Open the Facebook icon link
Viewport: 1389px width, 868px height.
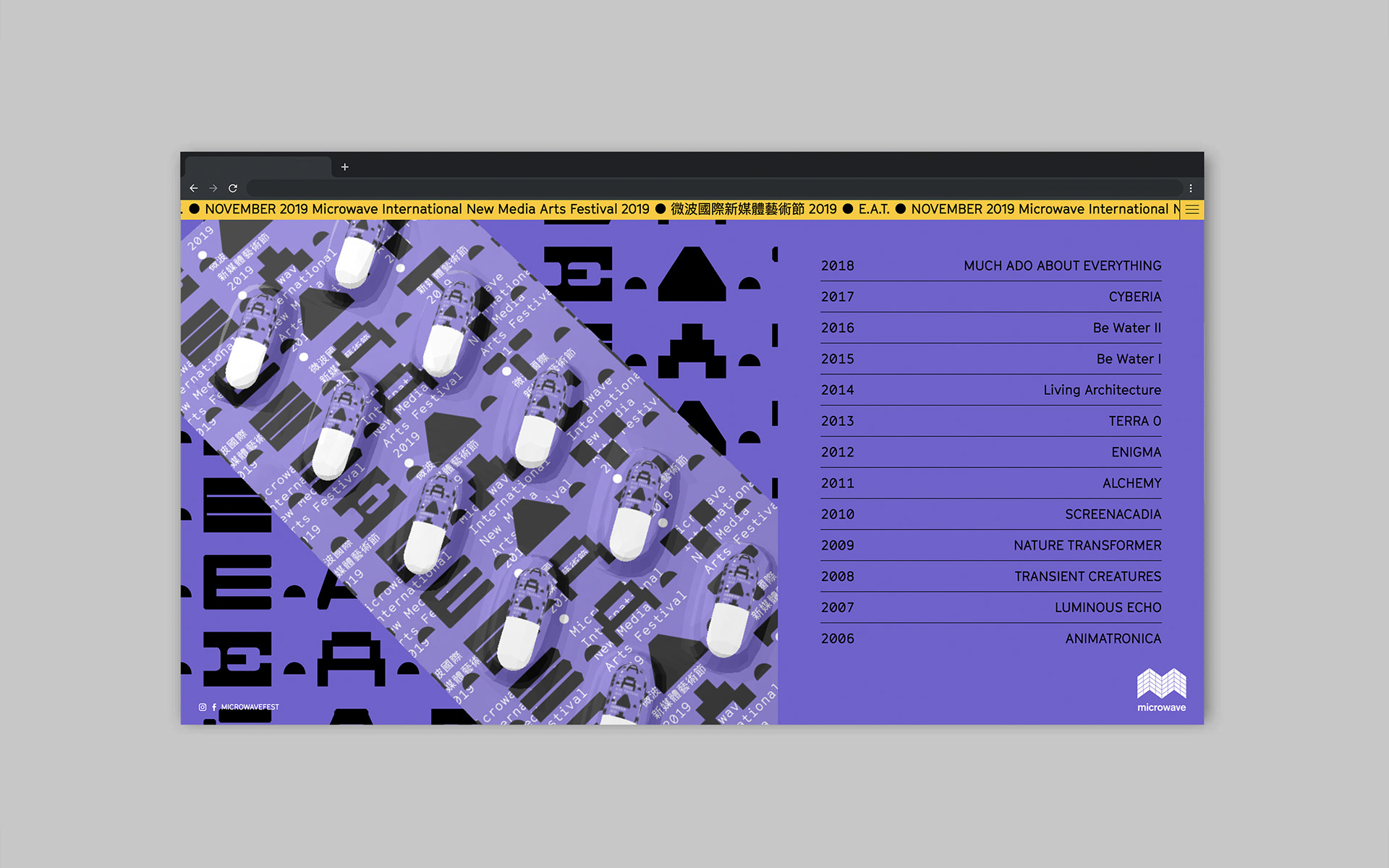[214, 707]
